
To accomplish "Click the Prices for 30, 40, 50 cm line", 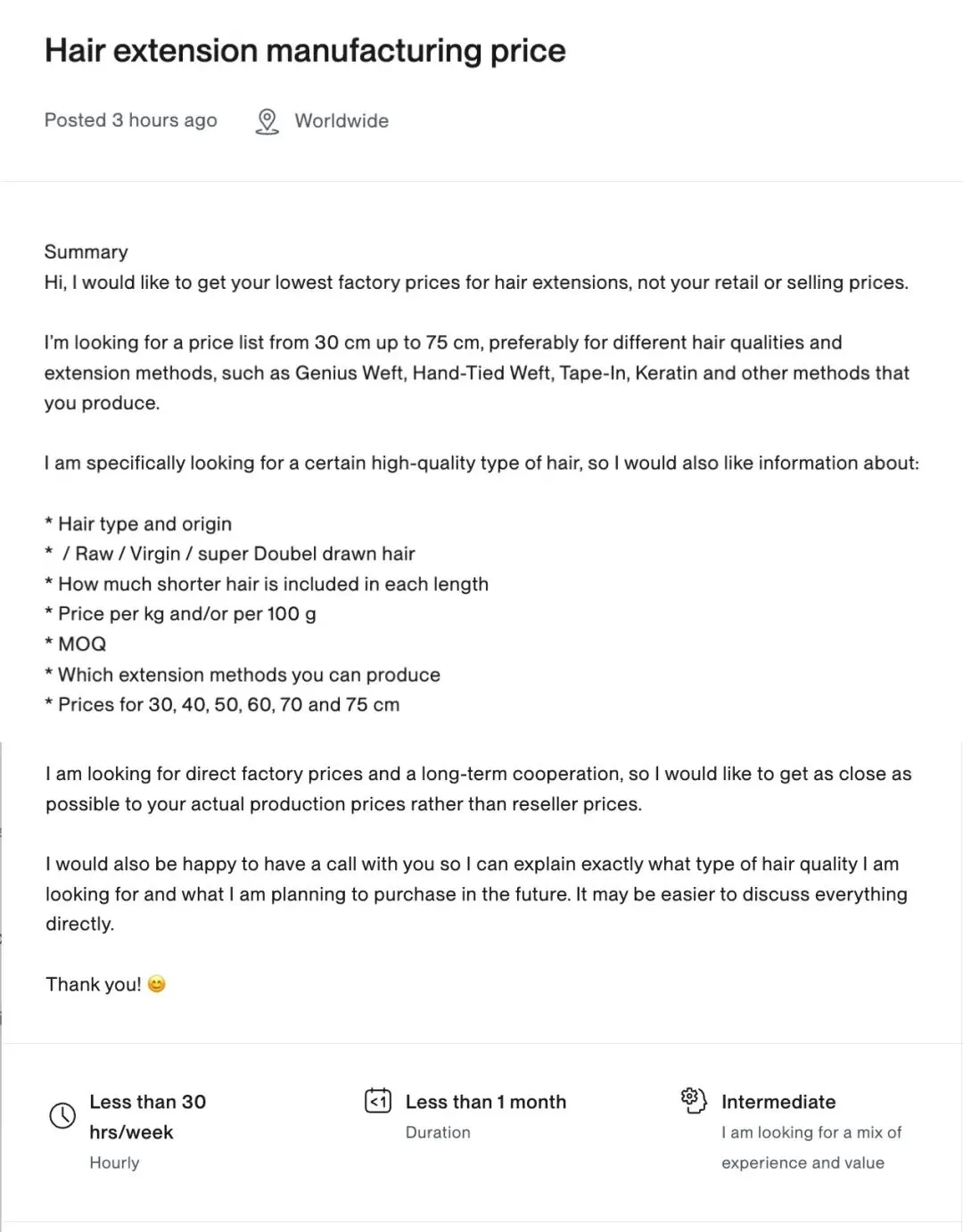I will (x=222, y=704).
